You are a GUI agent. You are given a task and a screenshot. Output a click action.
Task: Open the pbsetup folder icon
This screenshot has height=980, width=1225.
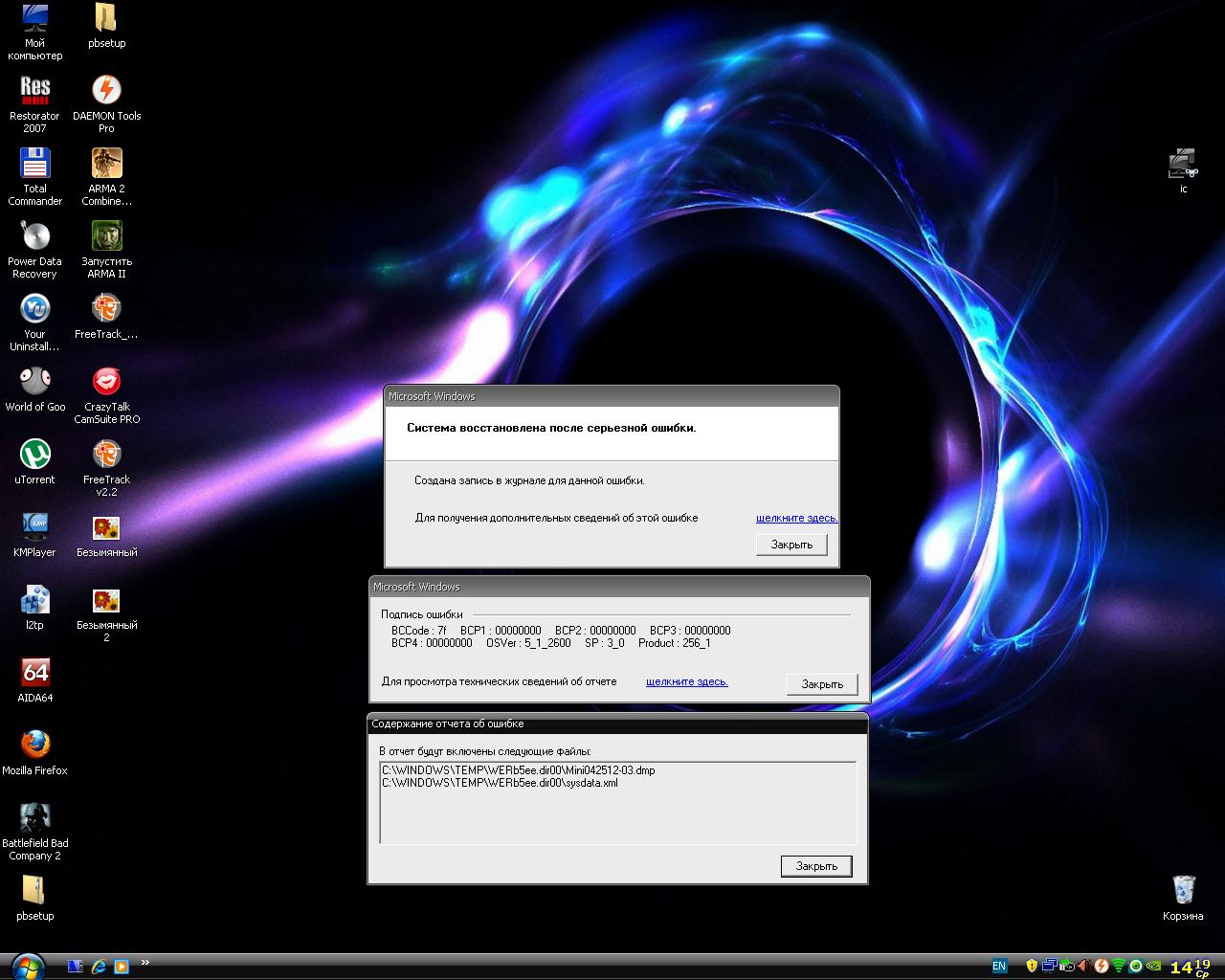106,26
